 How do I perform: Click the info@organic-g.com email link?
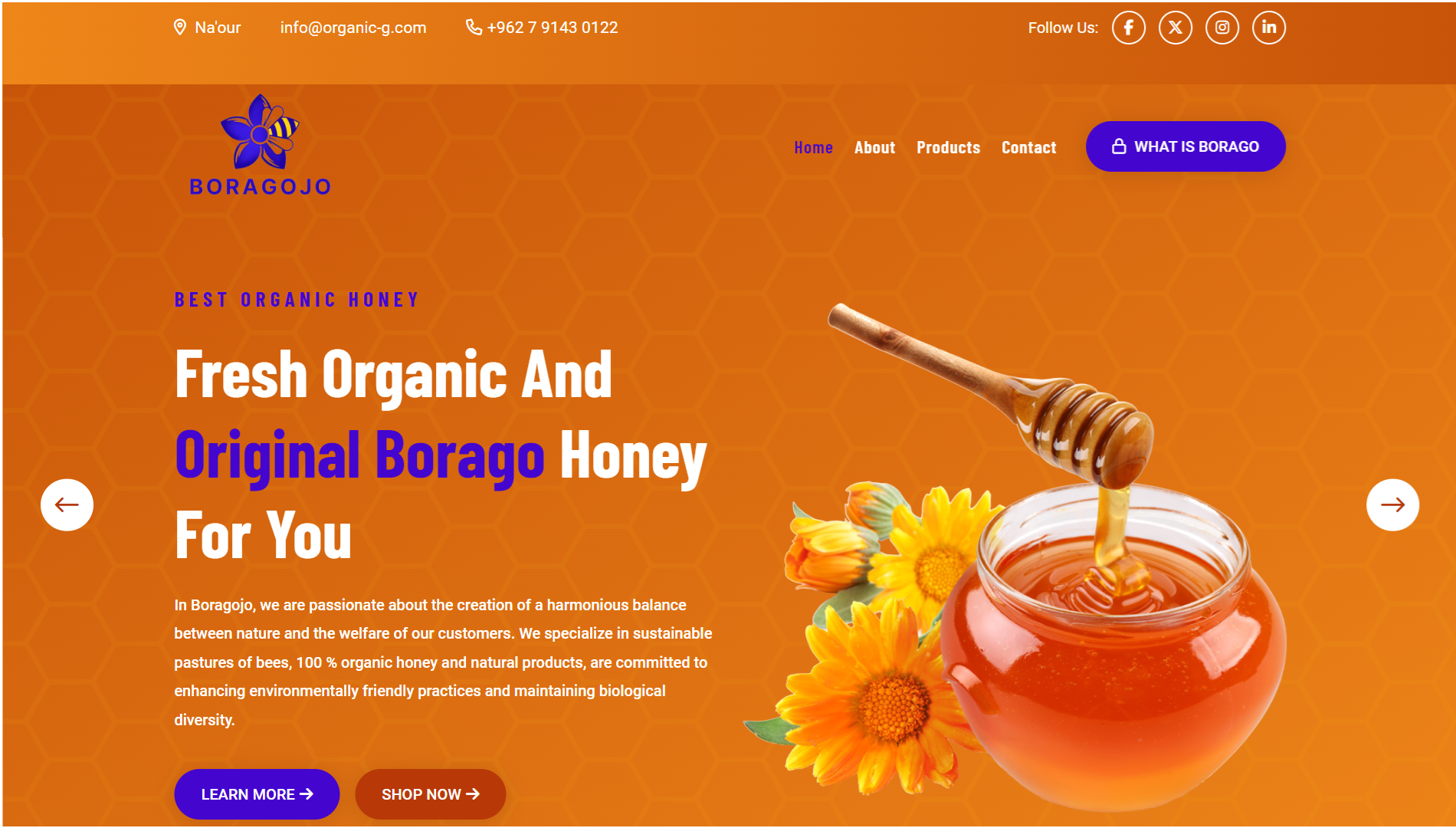click(x=353, y=28)
